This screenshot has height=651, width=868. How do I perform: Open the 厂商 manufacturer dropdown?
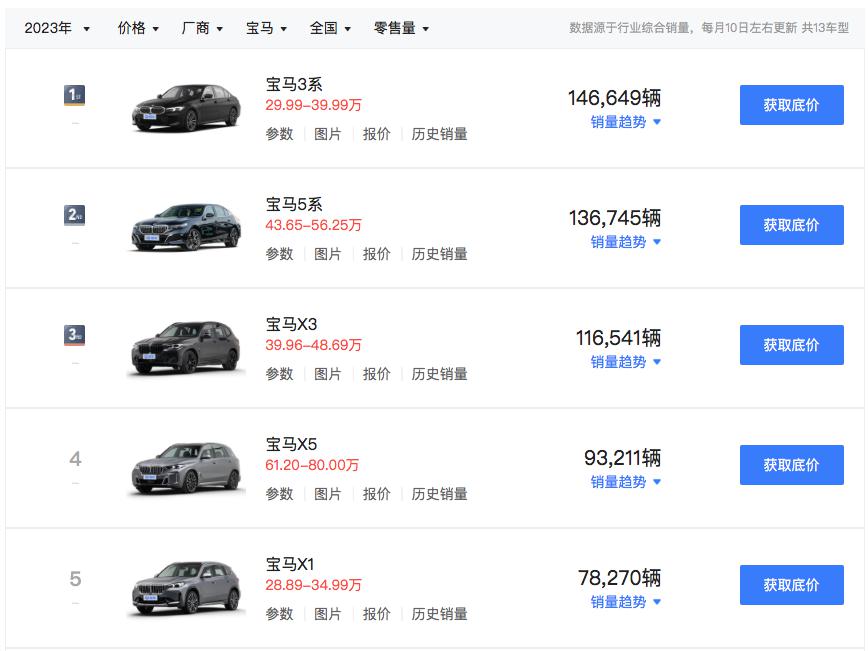[202, 28]
